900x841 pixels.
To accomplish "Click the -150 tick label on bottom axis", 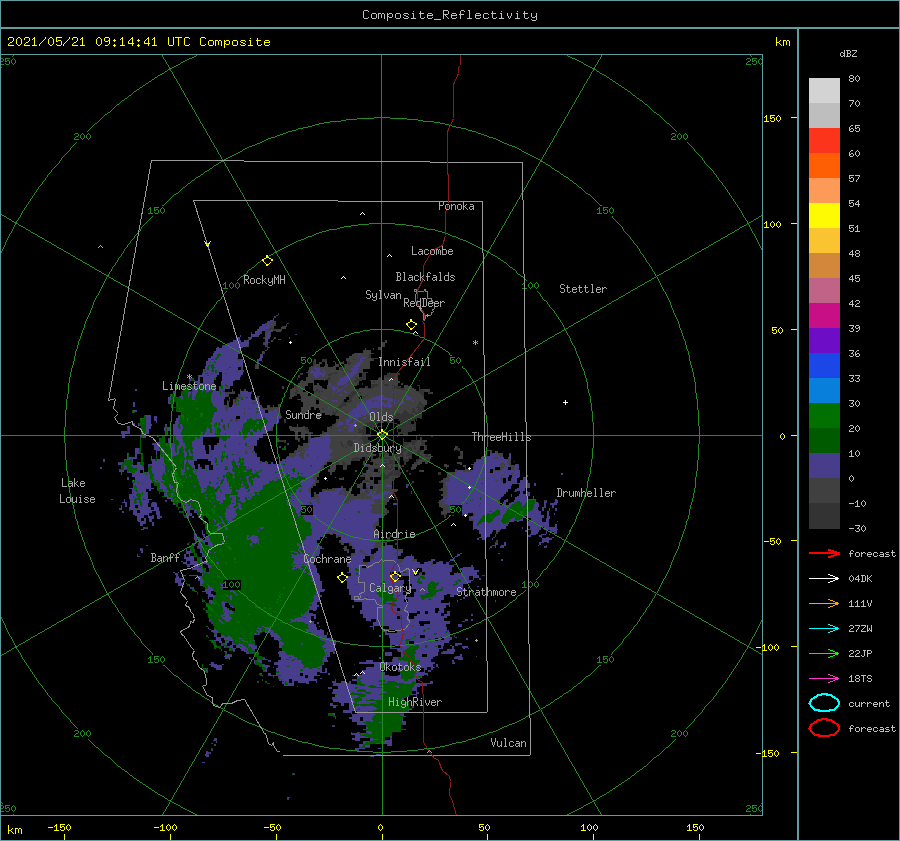I will tap(59, 827).
